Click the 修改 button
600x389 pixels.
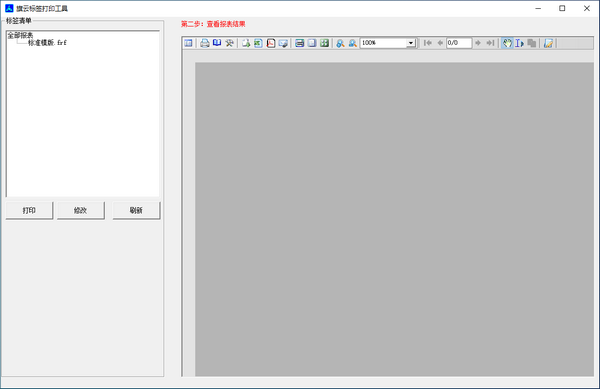point(80,210)
